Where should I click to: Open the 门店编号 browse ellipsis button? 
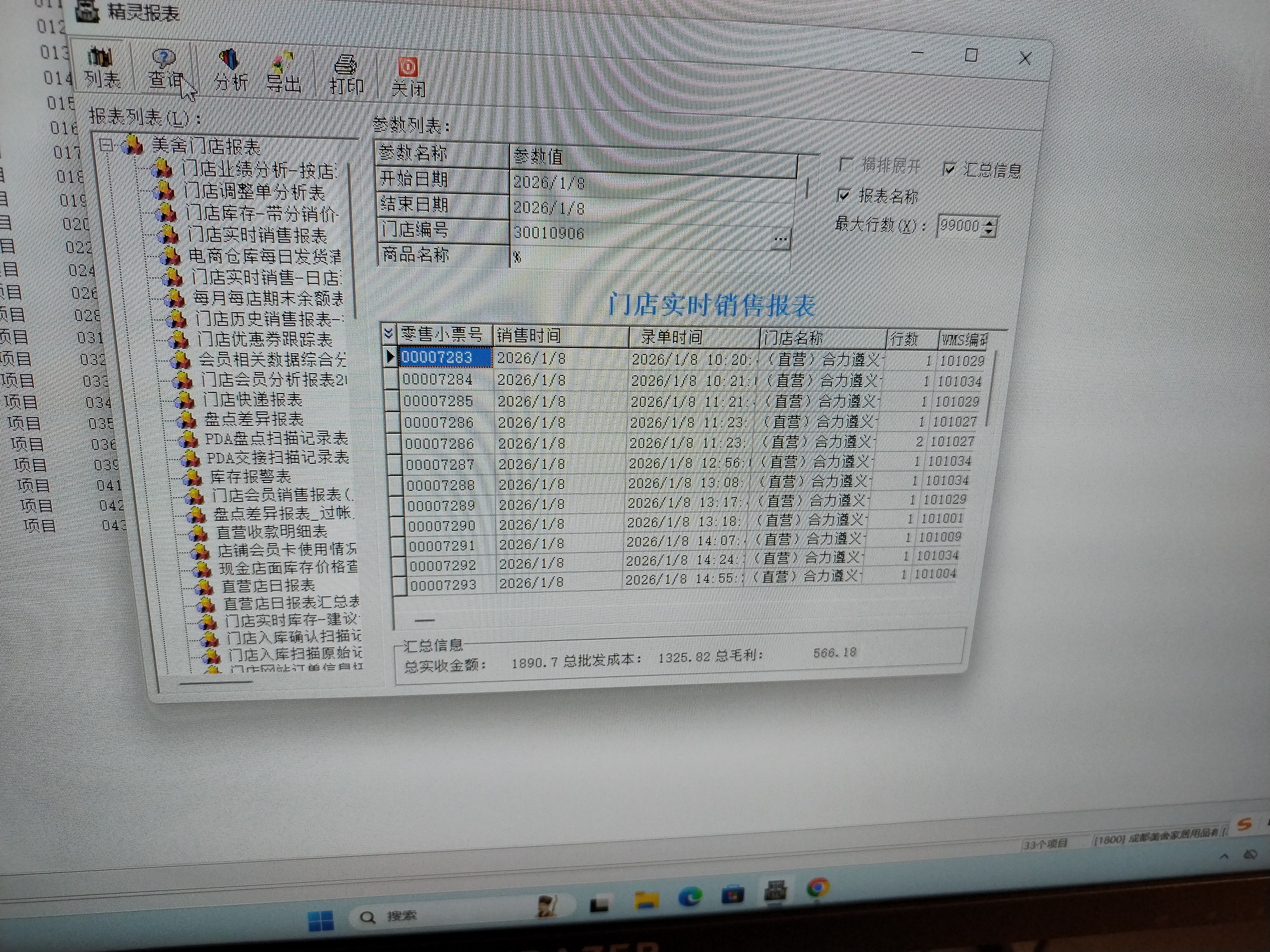(780, 238)
